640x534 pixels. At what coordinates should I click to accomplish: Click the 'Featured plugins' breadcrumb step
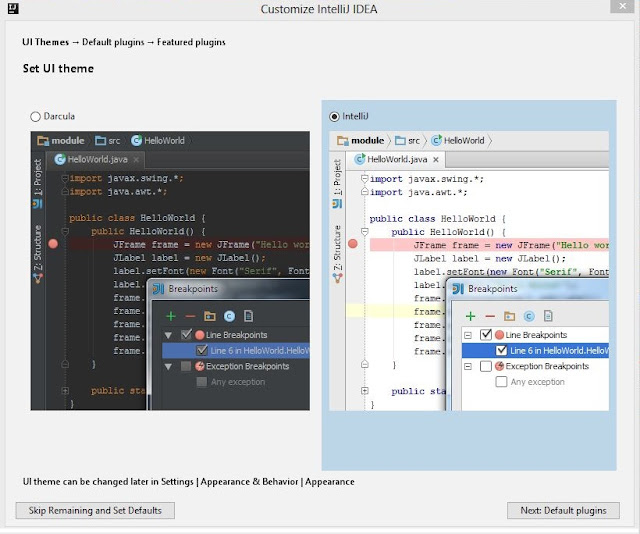(191, 42)
